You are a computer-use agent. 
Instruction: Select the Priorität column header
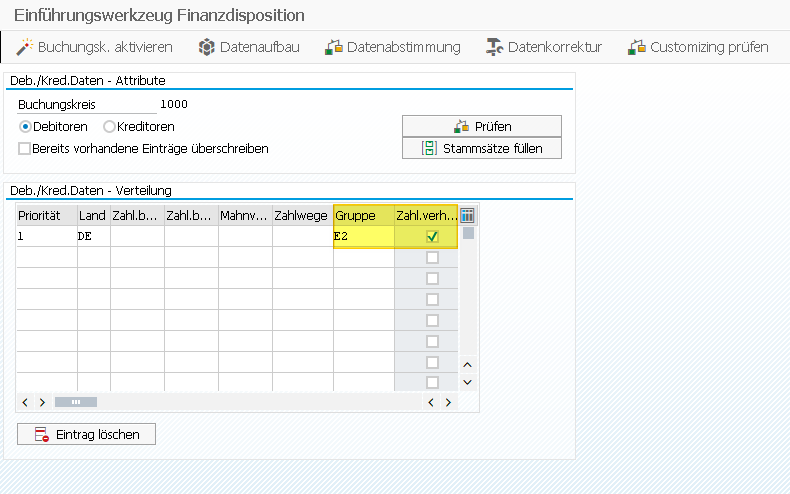tap(47, 215)
